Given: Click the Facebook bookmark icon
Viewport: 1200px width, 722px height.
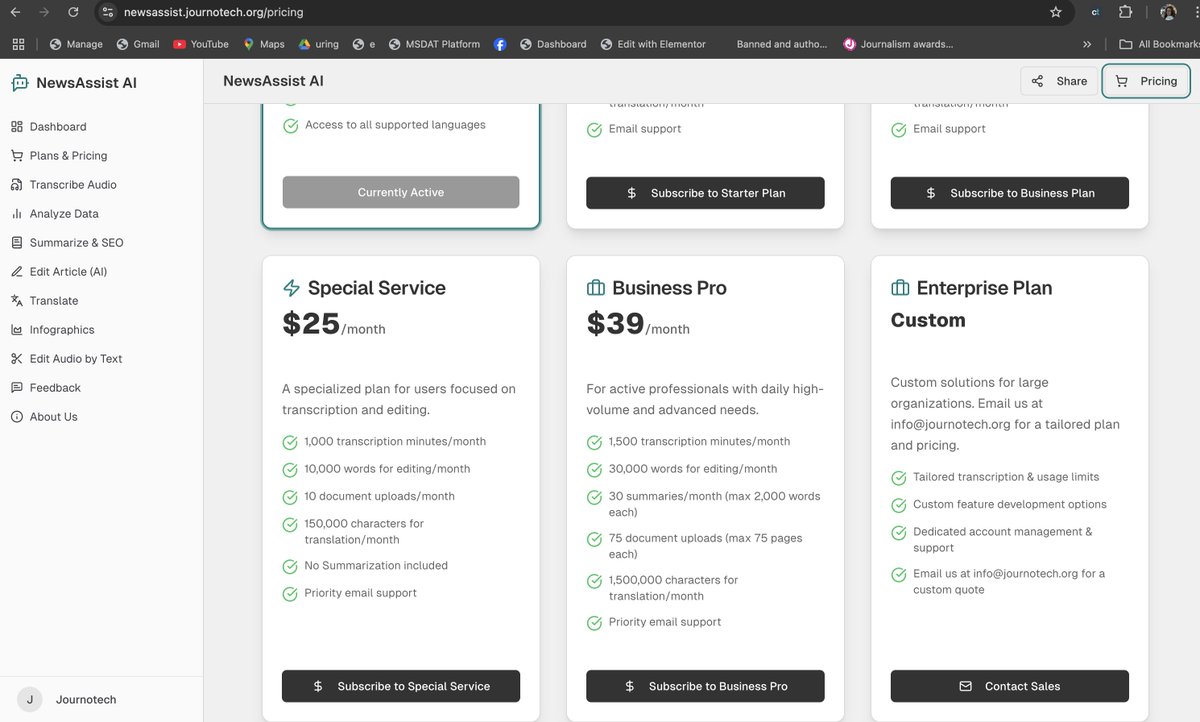Looking at the screenshot, I should point(500,44).
